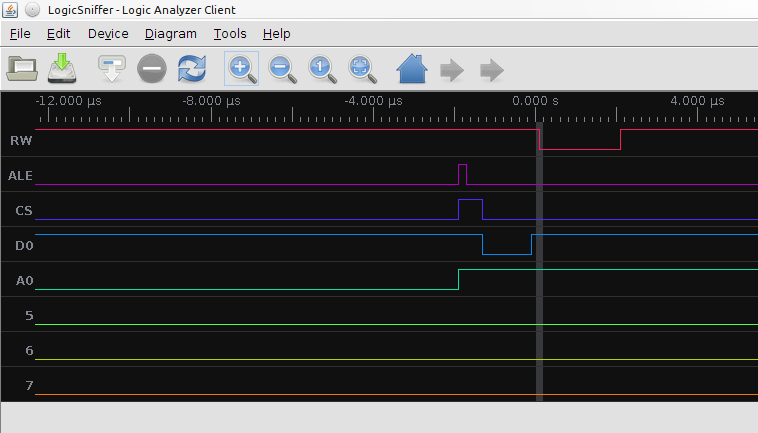The height and width of the screenshot is (433, 758).
Task: Select the ALE channel label
Action: point(20,175)
